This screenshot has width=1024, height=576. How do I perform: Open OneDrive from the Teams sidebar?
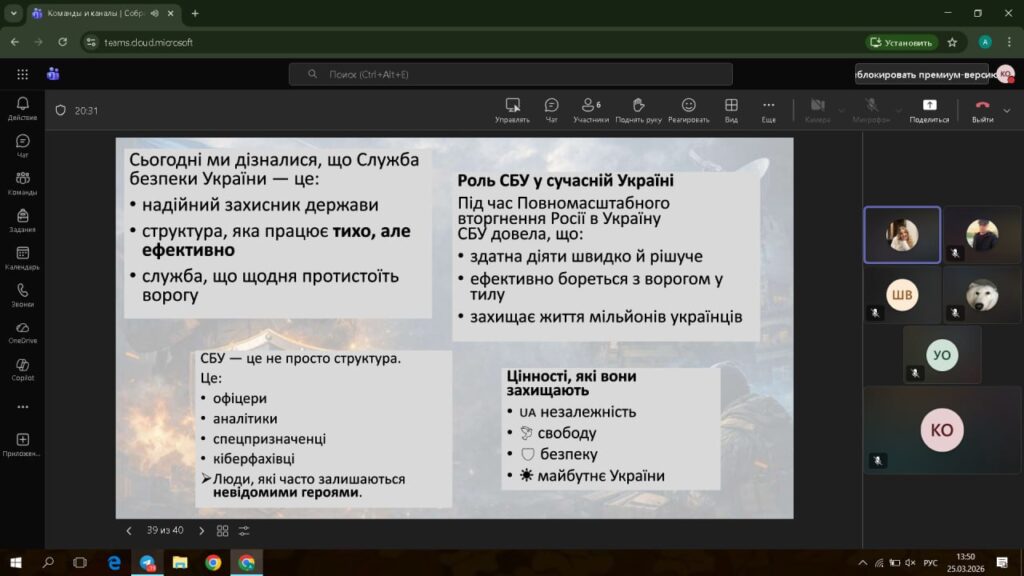tap(22, 331)
